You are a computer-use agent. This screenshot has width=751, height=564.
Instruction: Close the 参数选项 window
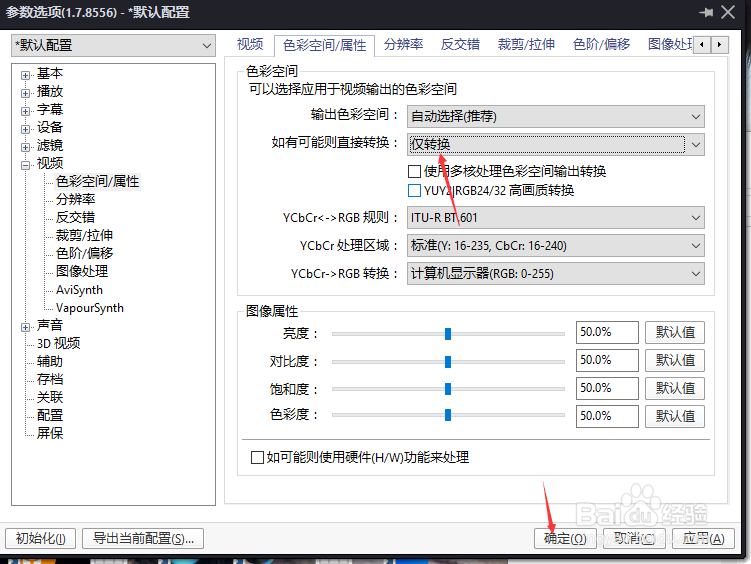click(728, 12)
